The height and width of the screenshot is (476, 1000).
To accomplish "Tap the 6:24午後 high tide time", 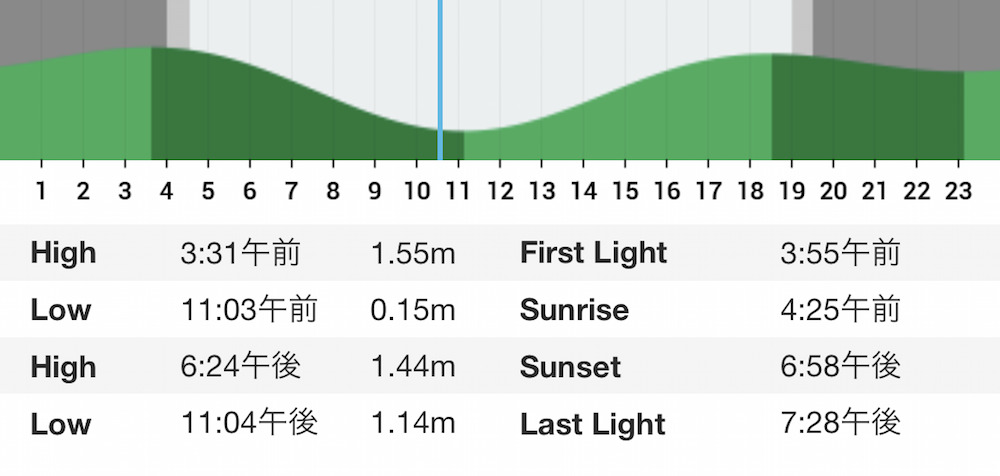I will [x=240, y=367].
